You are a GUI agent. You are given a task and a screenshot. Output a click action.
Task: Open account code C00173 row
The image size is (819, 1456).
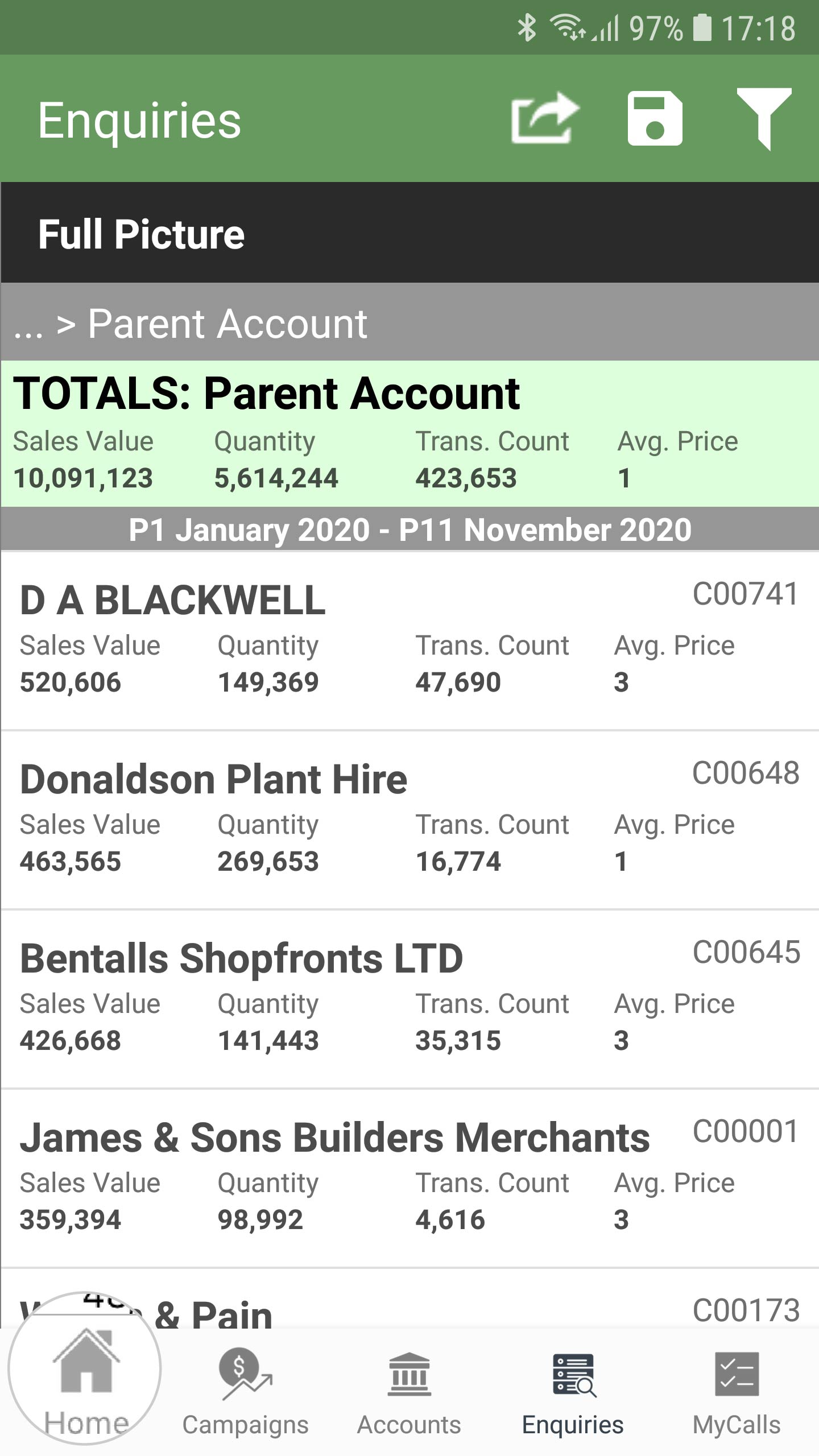(409, 1299)
